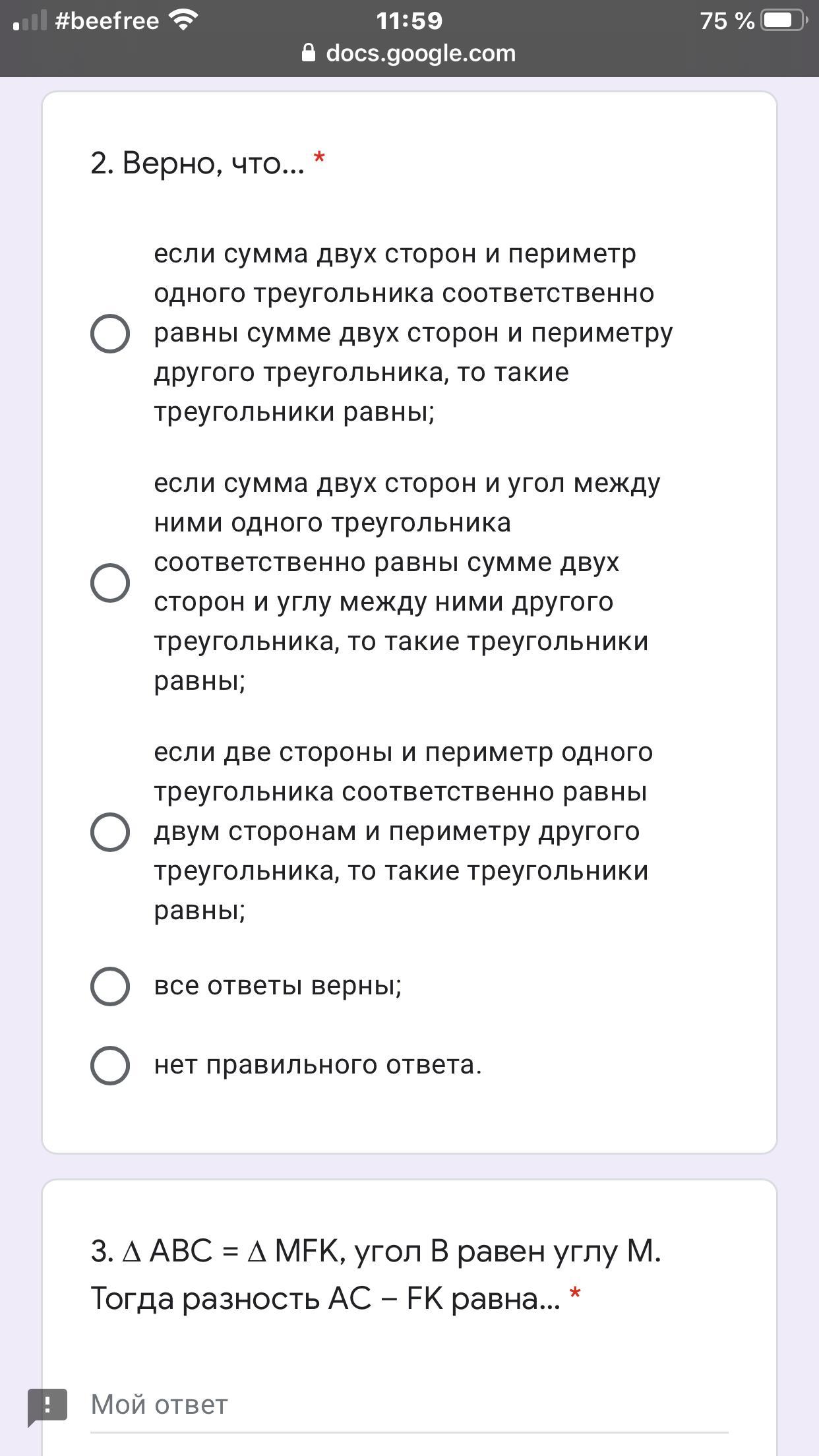Tap the cellular signal bars icon

tap(30, 20)
